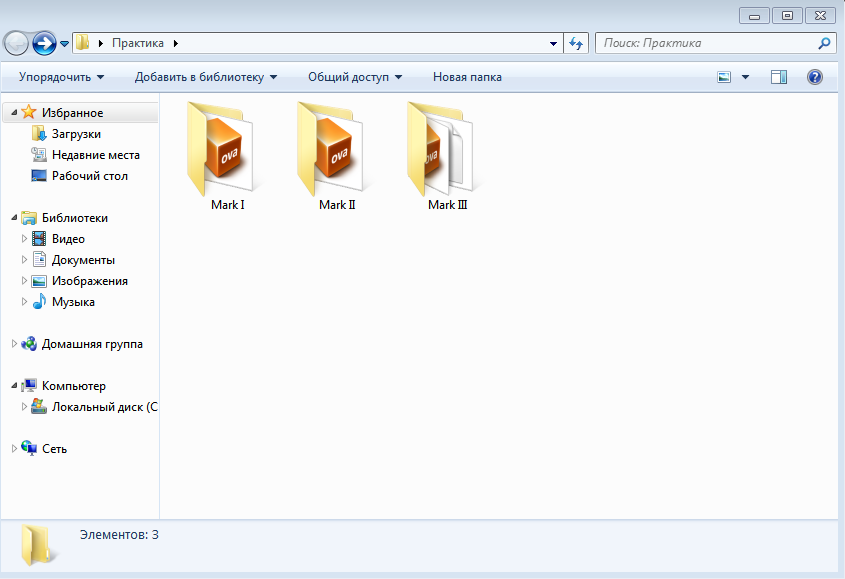This screenshot has width=845, height=579.
Task: Open Загрузки in favorites
Action: (77, 134)
